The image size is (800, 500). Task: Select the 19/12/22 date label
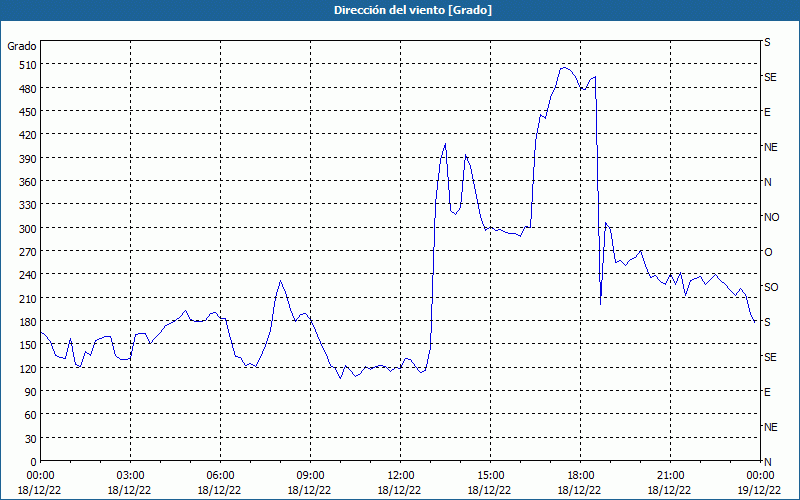(760, 490)
